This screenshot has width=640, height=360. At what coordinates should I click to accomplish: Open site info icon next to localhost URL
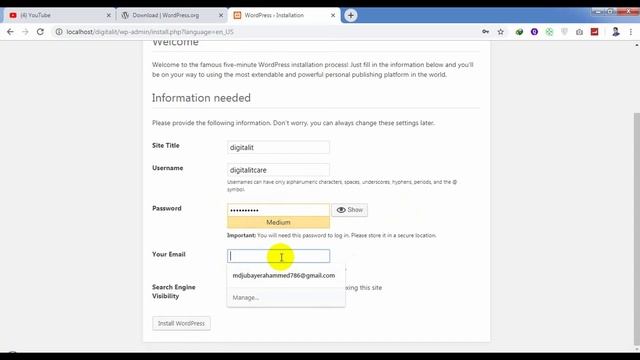pos(59,32)
